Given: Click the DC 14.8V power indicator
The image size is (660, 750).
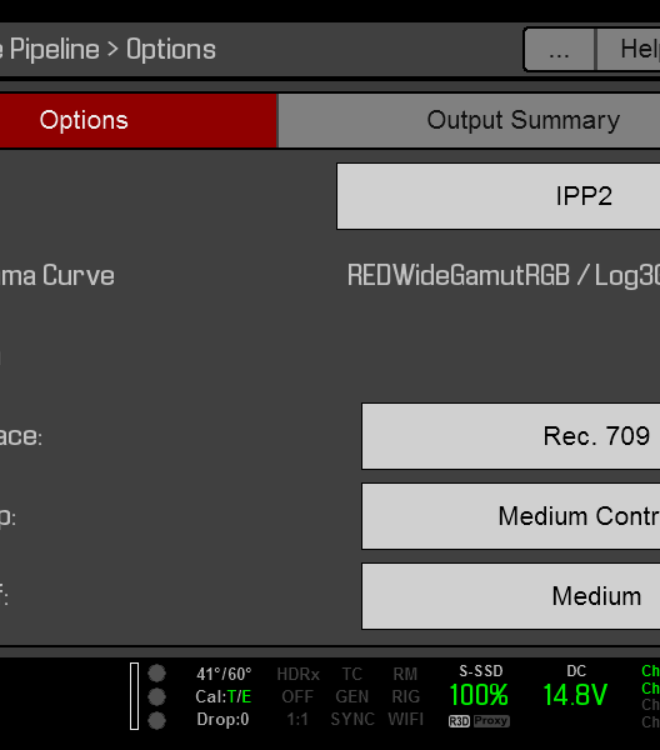Looking at the screenshot, I should tap(575, 685).
